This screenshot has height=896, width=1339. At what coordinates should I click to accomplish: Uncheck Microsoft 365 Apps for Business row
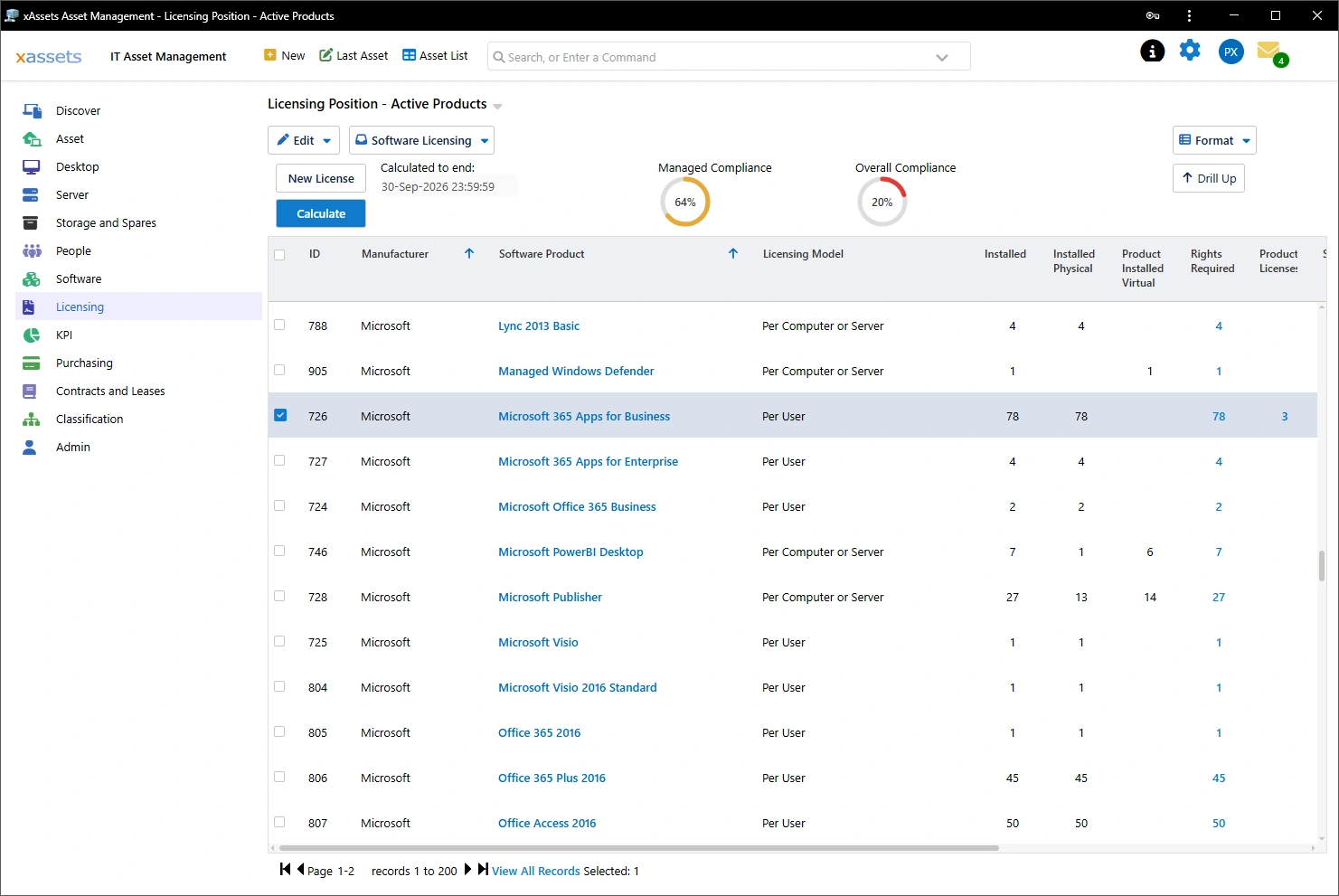[280, 415]
